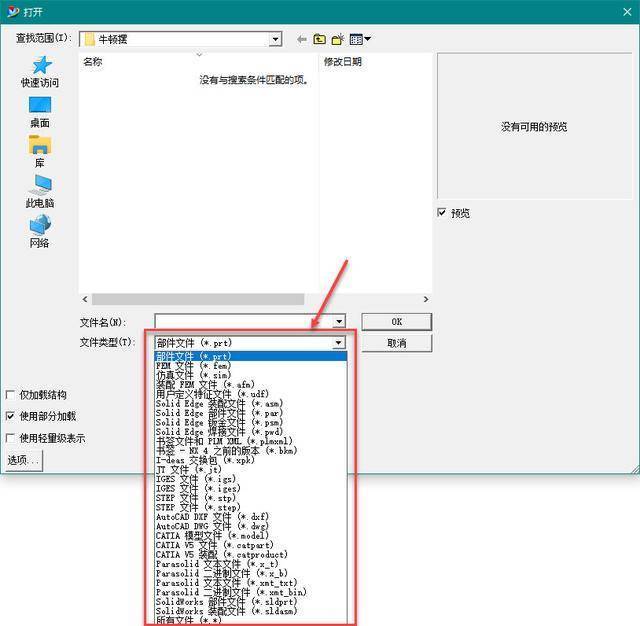The height and width of the screenshot is (626, 640).
Task: Expand the 文件名 dropdown arrow
Action: click(x=339, y=322)
